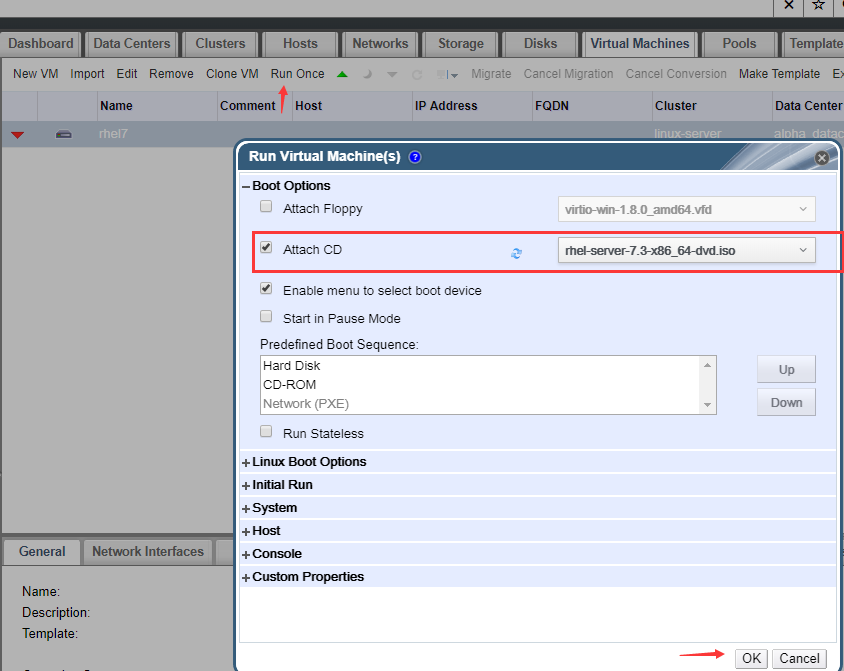This screenshot has width=844, height=671.
Task: Open the Data Centers tab
Action: click(132, 44)
